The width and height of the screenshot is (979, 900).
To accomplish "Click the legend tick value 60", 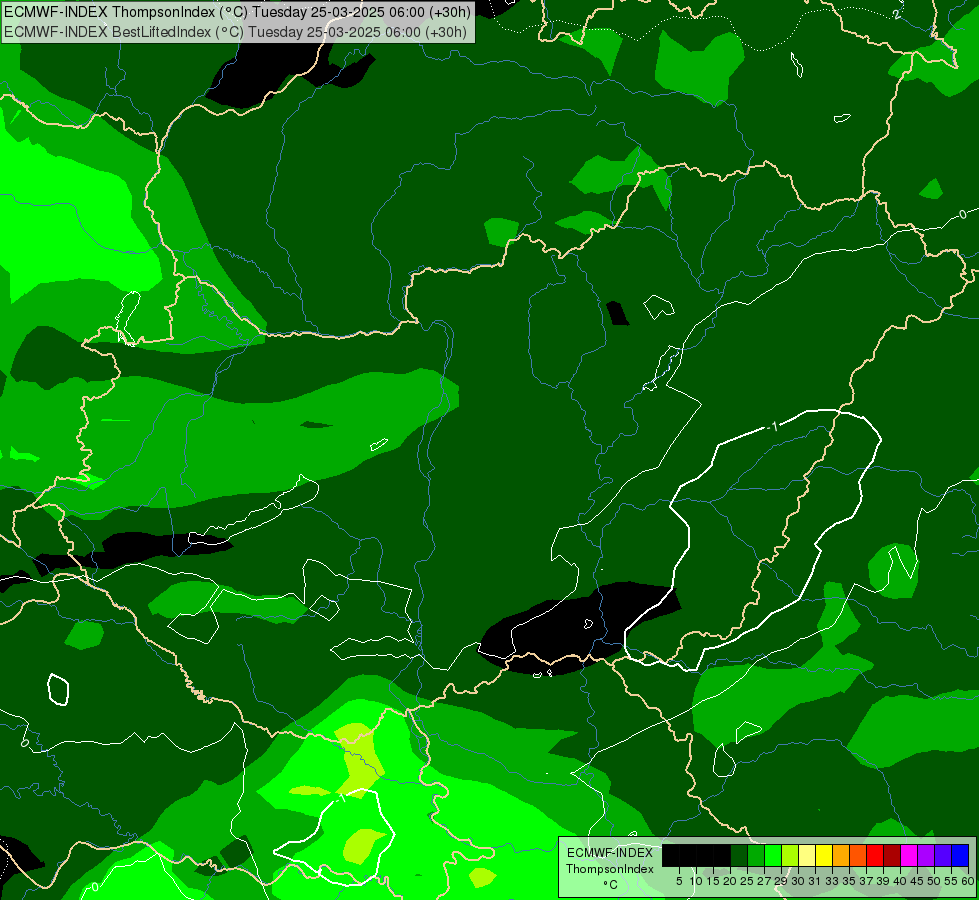I will 968,881.
